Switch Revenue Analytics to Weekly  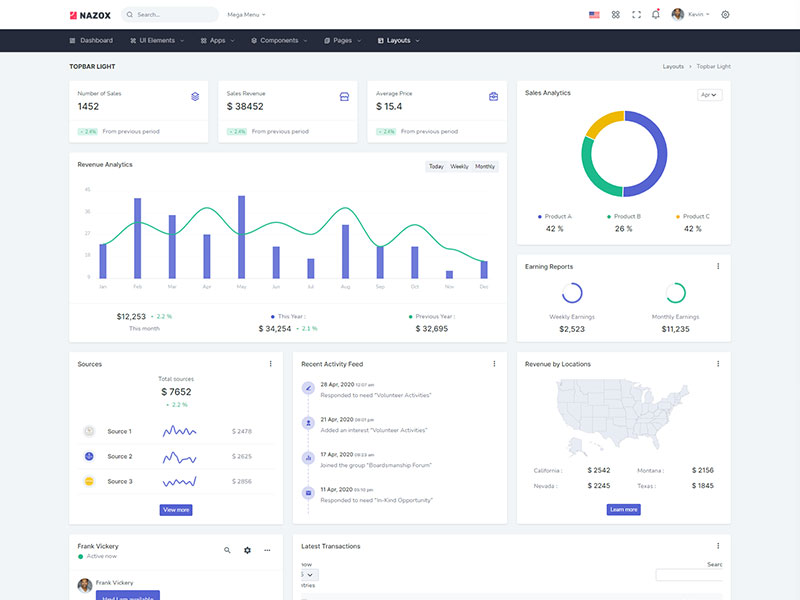(x=459, y=167)
